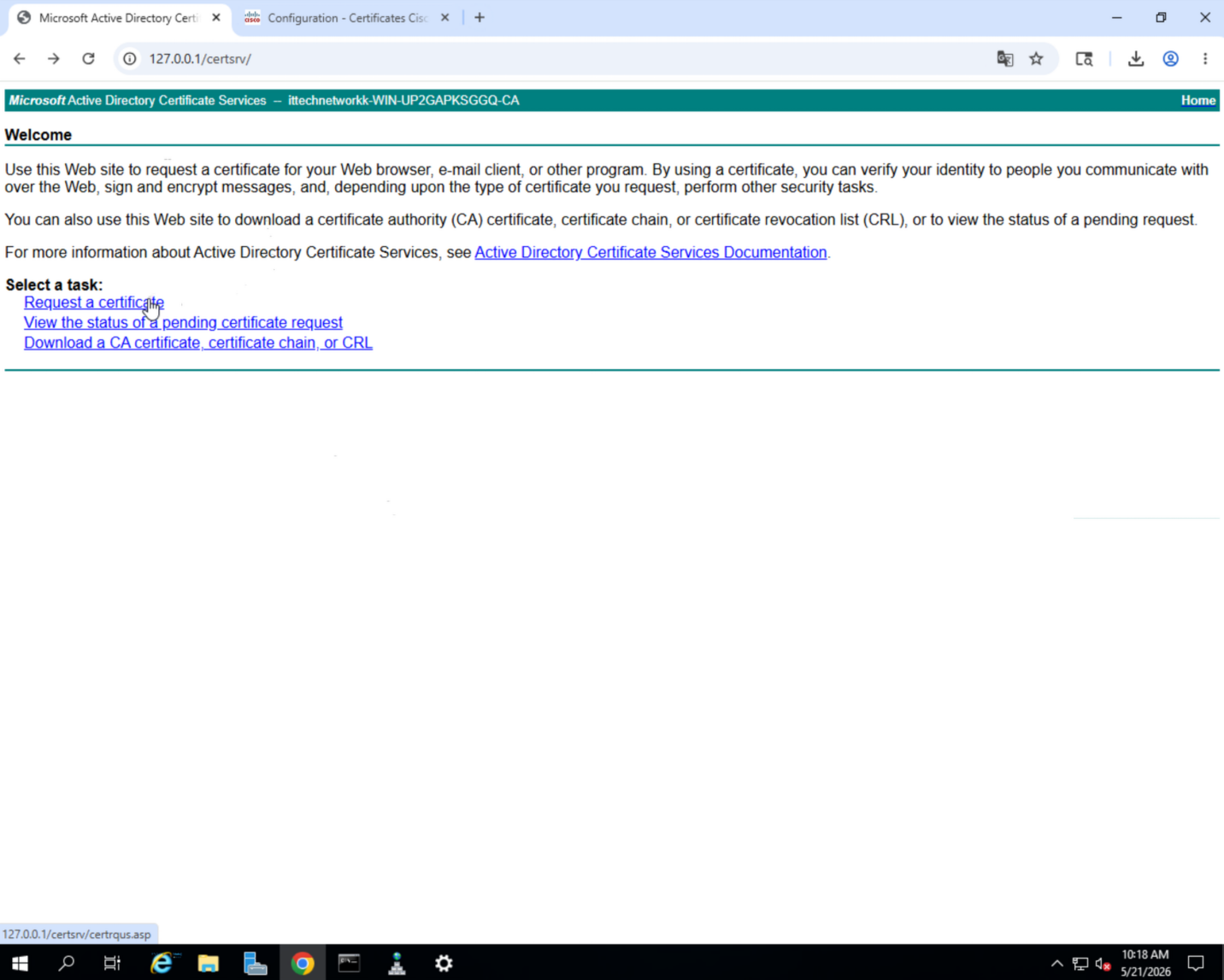Screen dimensions: 1224x980
Task: Switch to the Configuration - Certificates Cisco tab
Action: (x=346, y=18)
